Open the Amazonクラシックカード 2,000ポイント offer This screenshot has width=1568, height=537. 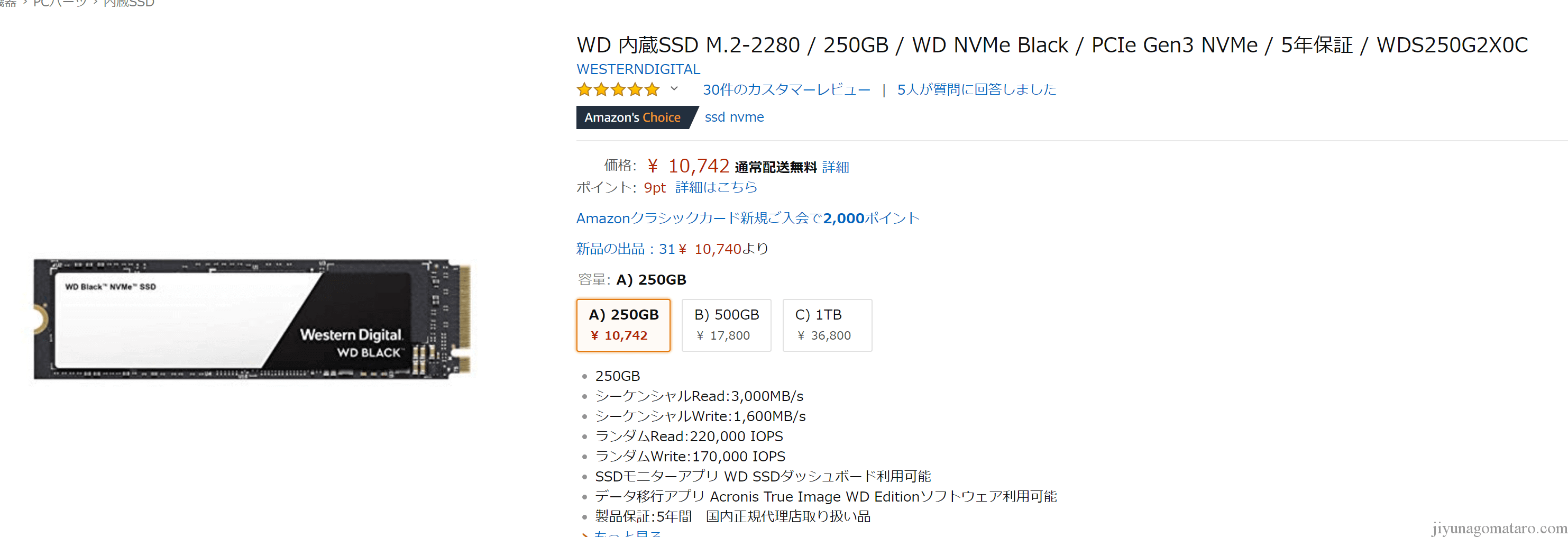(747, 218)
